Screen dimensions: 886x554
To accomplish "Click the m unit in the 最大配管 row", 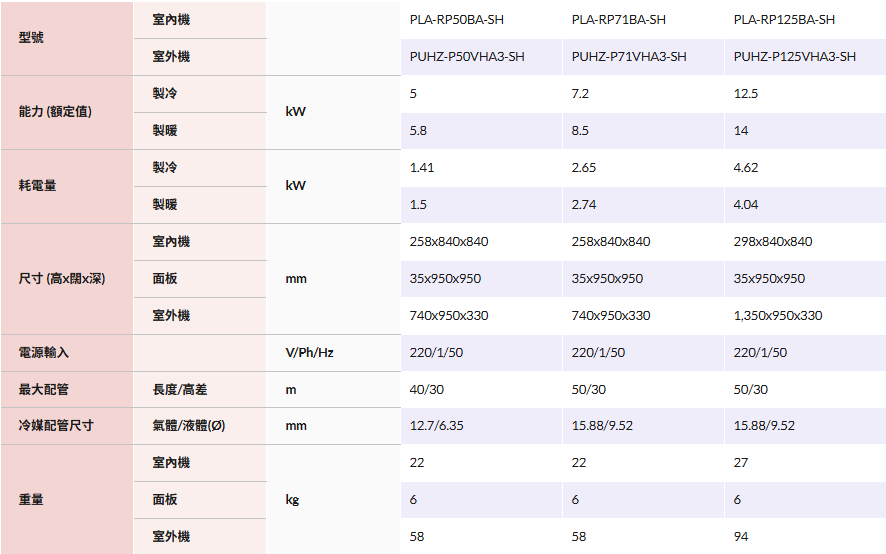I will pos(290,389).
